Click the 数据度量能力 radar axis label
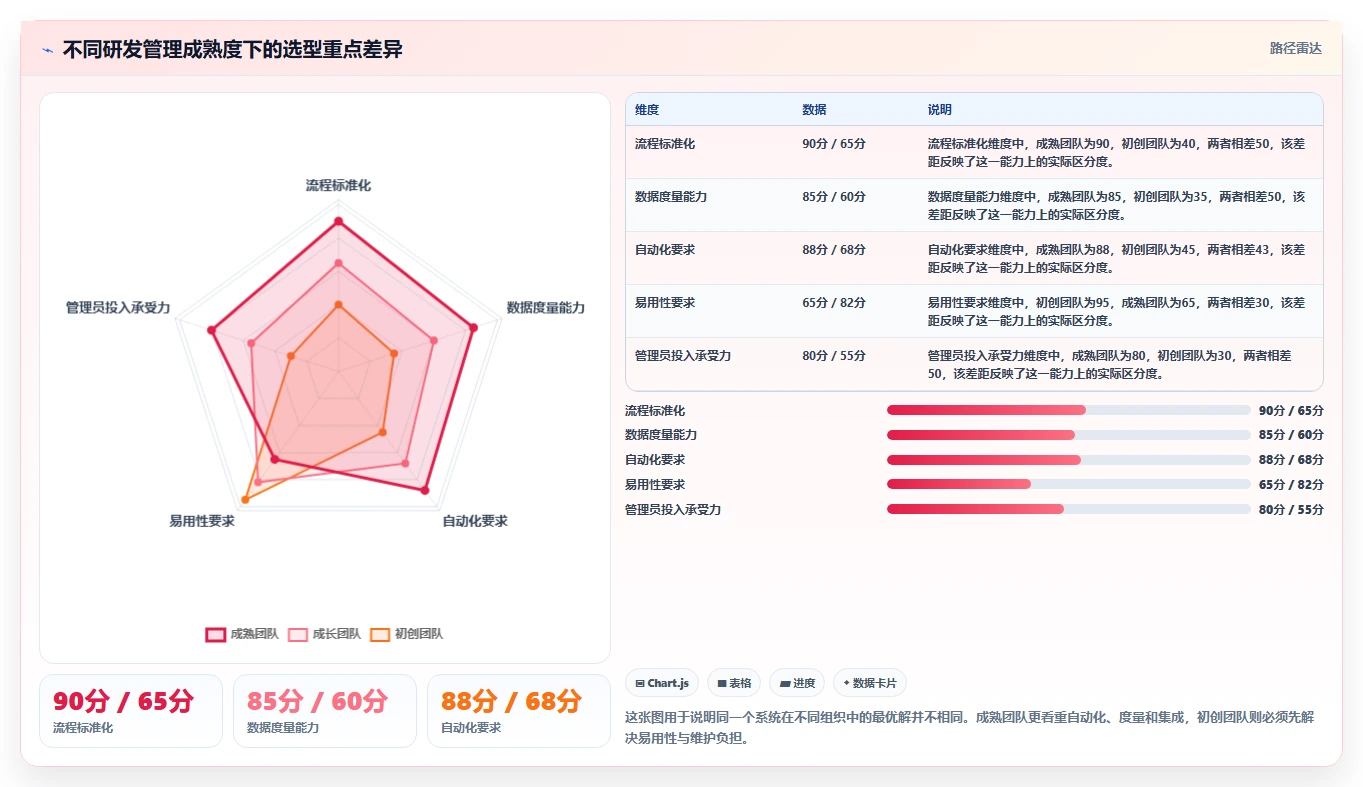Image resolution: width=1363 pixels, height=787 pixels. [x=546, y=308]
